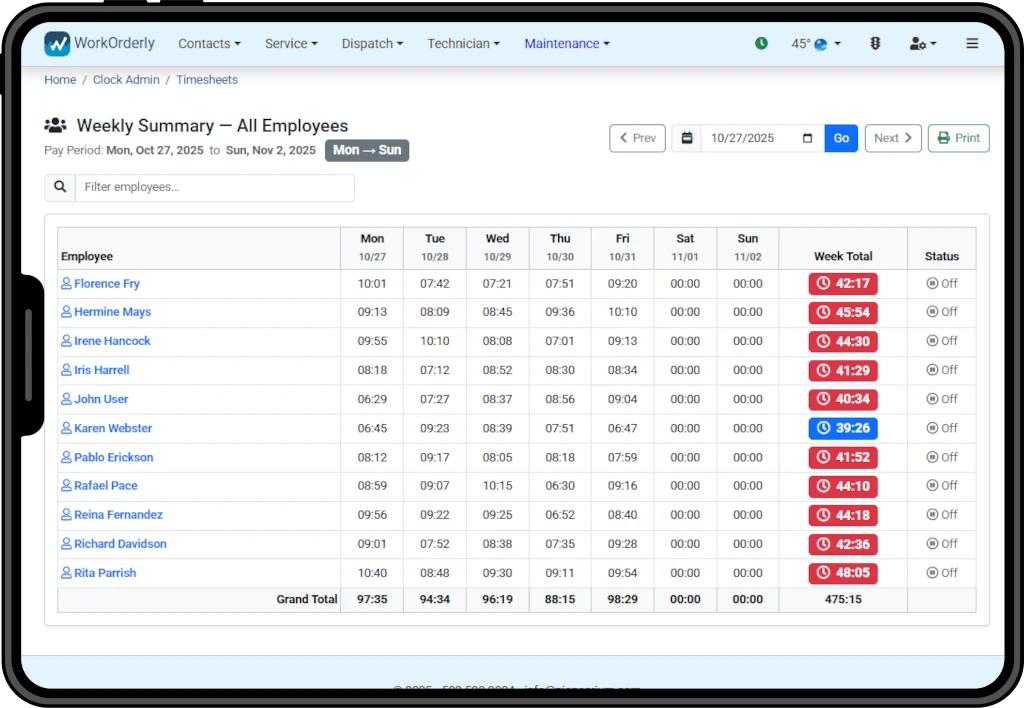This screenshot has height=708, width=1024.
Task: Click the Filter employees search field
Action: pos(214,187)
